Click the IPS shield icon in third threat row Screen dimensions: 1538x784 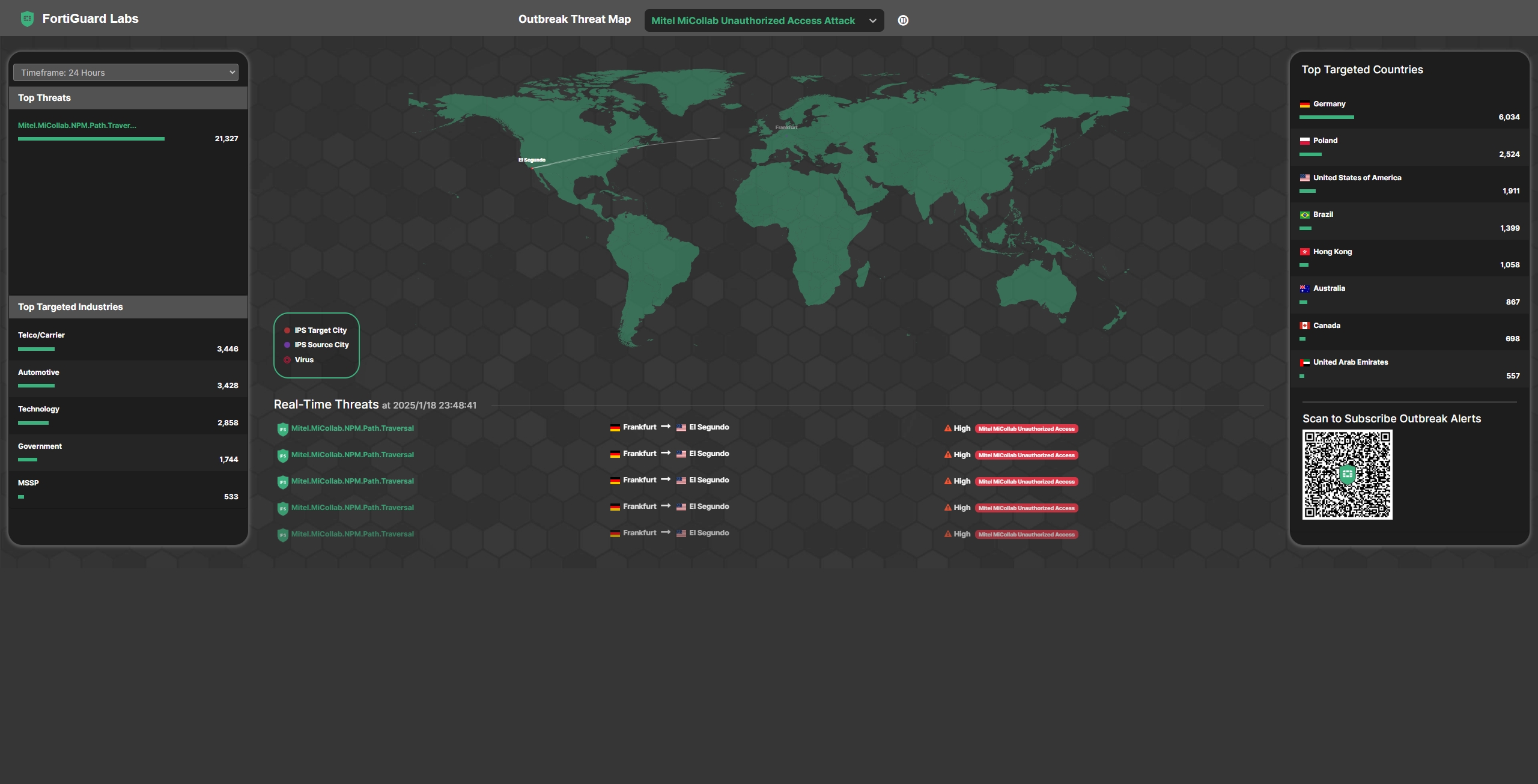point(282,482)
